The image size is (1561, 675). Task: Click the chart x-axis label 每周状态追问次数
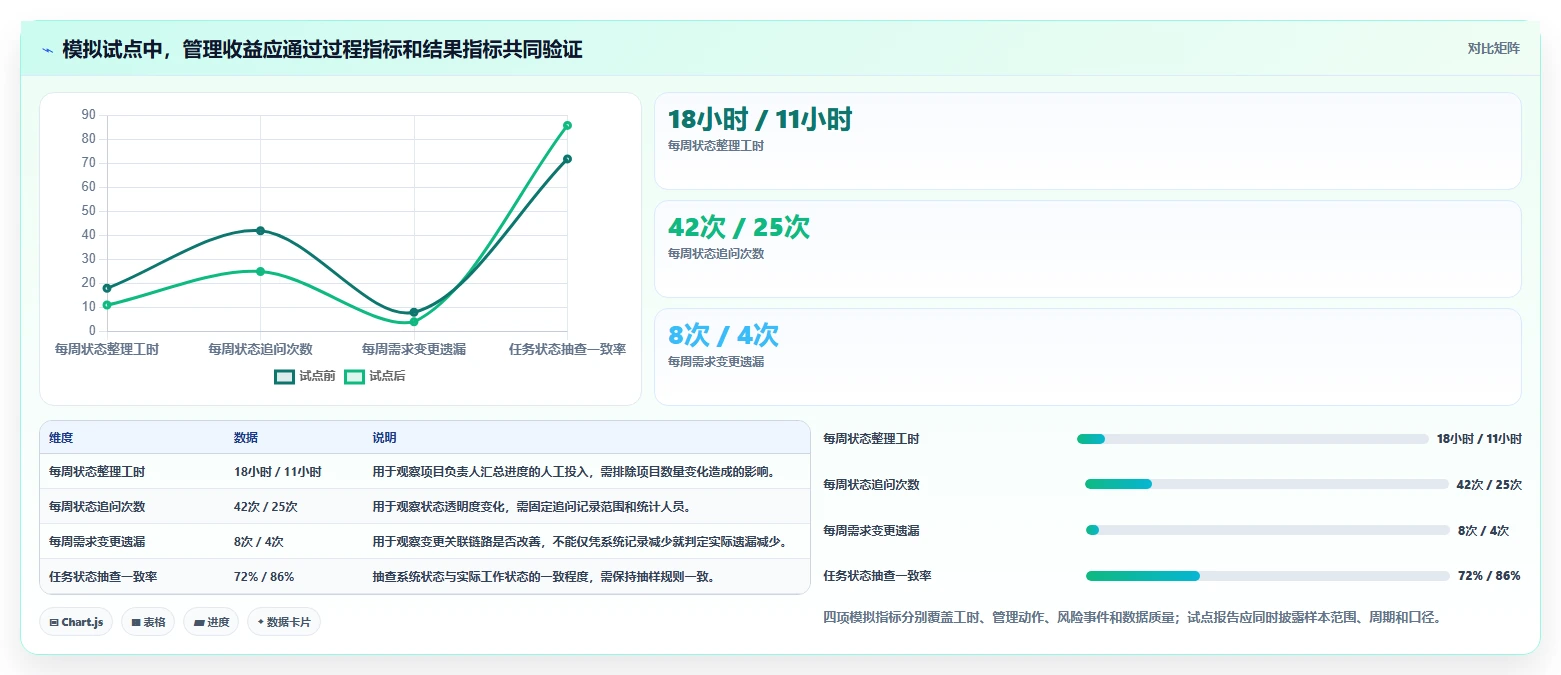tap(260, 349)
